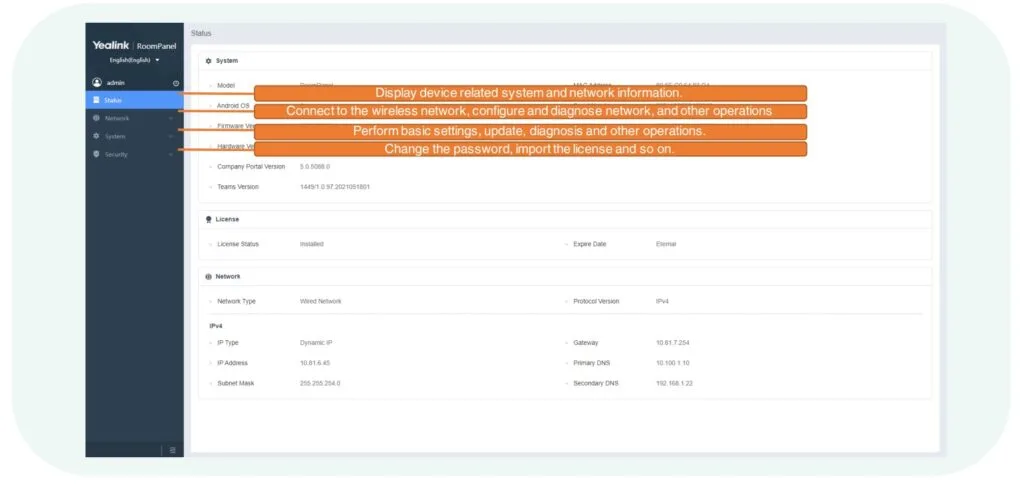This screenshot has height=486, width=1024.
Task: Click the logout power icon beside admin
Action: (x=176, y=84)
